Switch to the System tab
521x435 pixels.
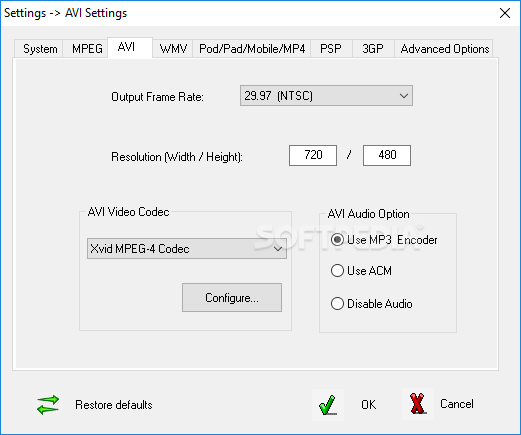(40, 49)
